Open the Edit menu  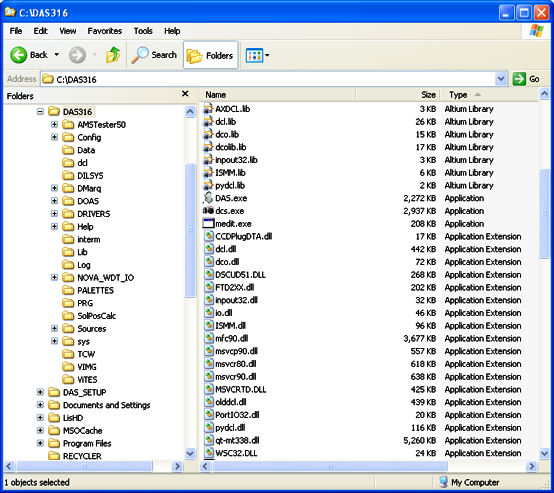41,31
